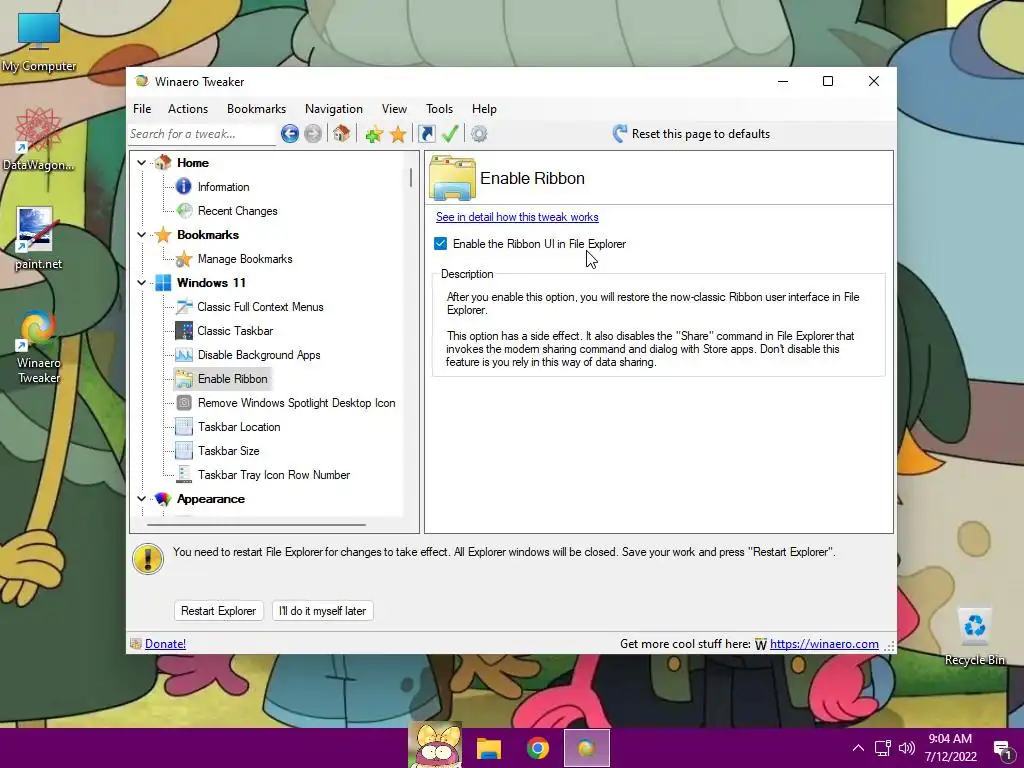Show hidden tray icons chevron
1024x768 pixels.
point(858,748)
